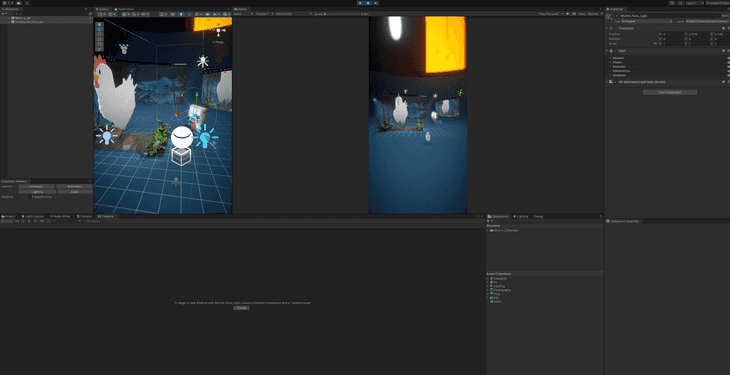Screen dimensions: 730x375
Task: Open the Display 1 dropdown in Game view
Action: (264, 14)
